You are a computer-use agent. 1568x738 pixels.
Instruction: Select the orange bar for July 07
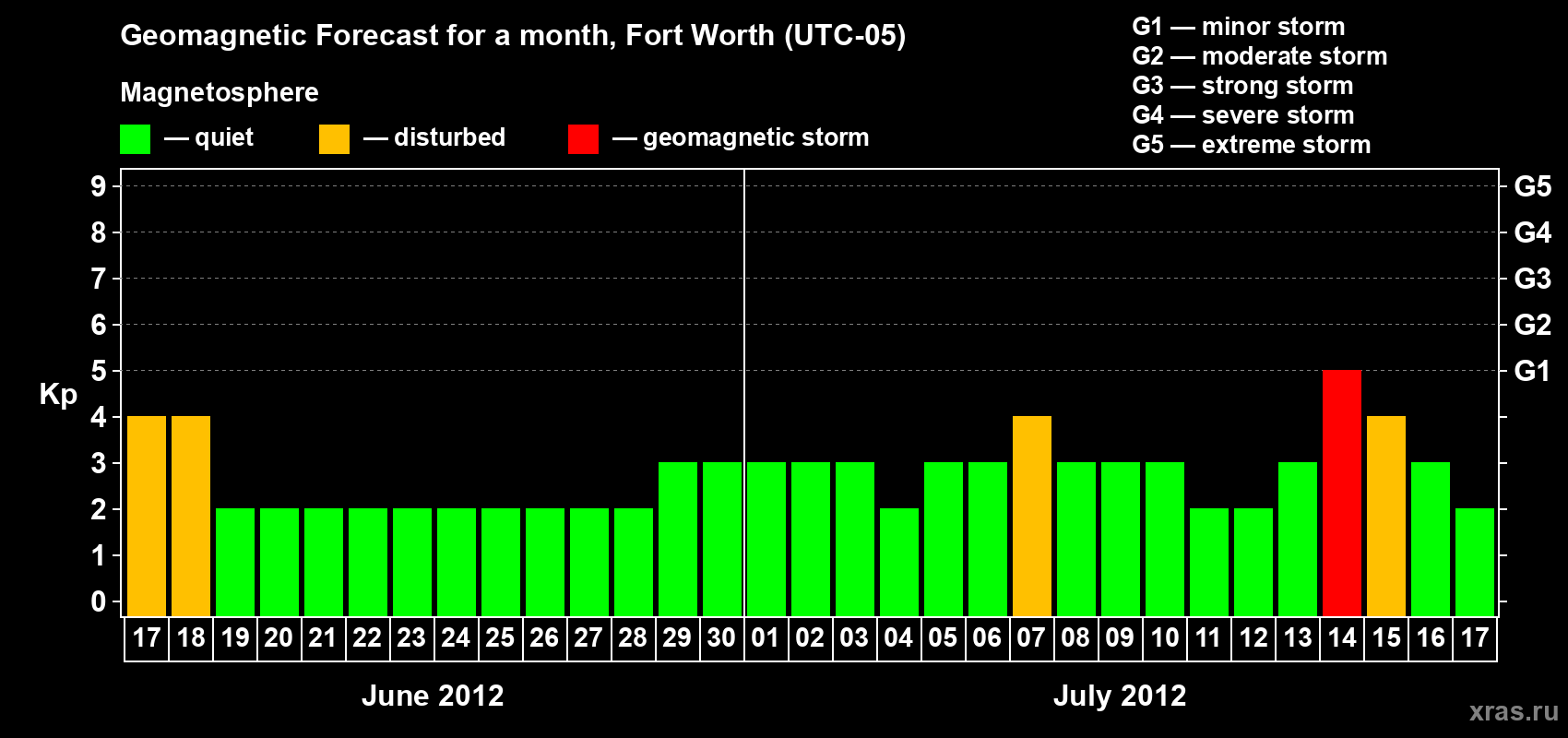point(1032,516)
